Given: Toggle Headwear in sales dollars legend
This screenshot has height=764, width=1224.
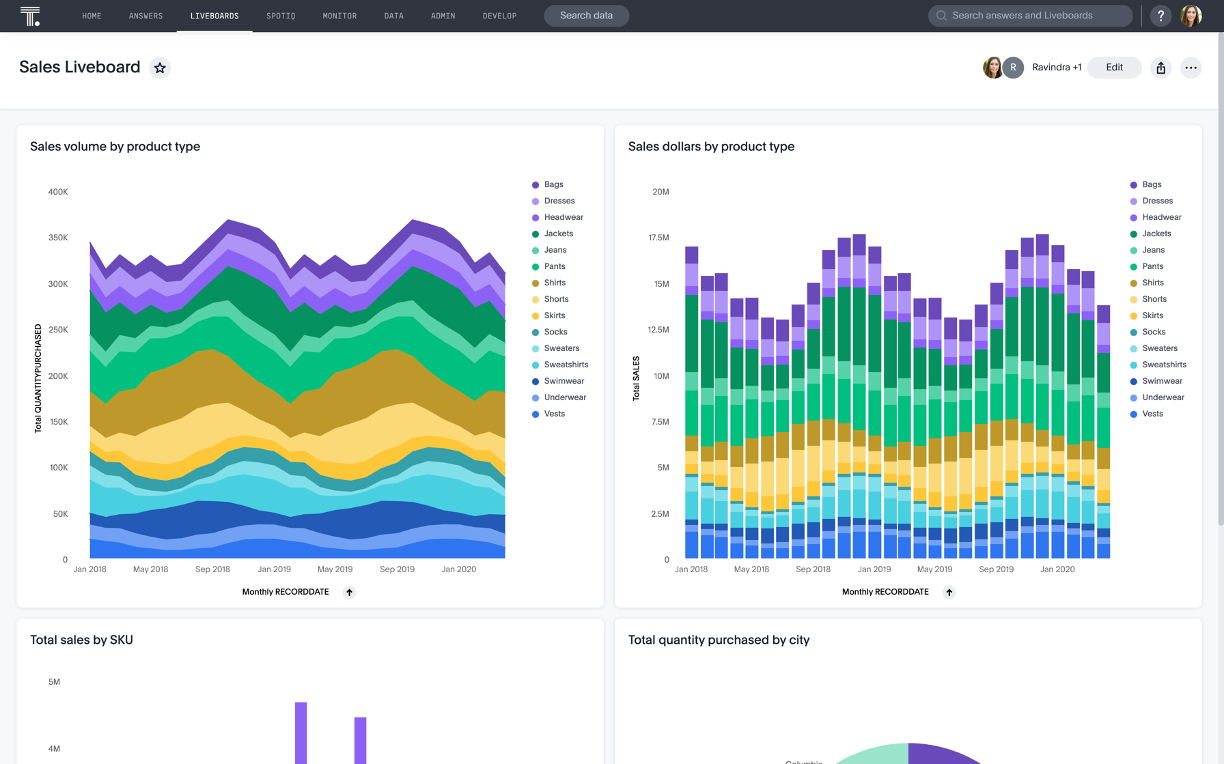Looking at the screenshot, I should pos(1155,217).
